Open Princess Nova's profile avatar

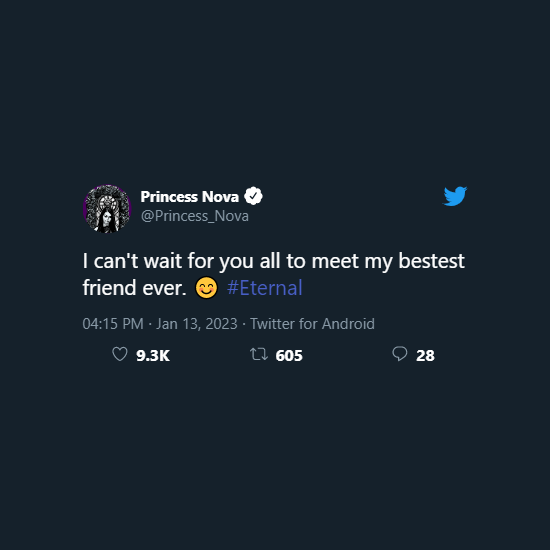pyautogui.click(x=107, y=209)
